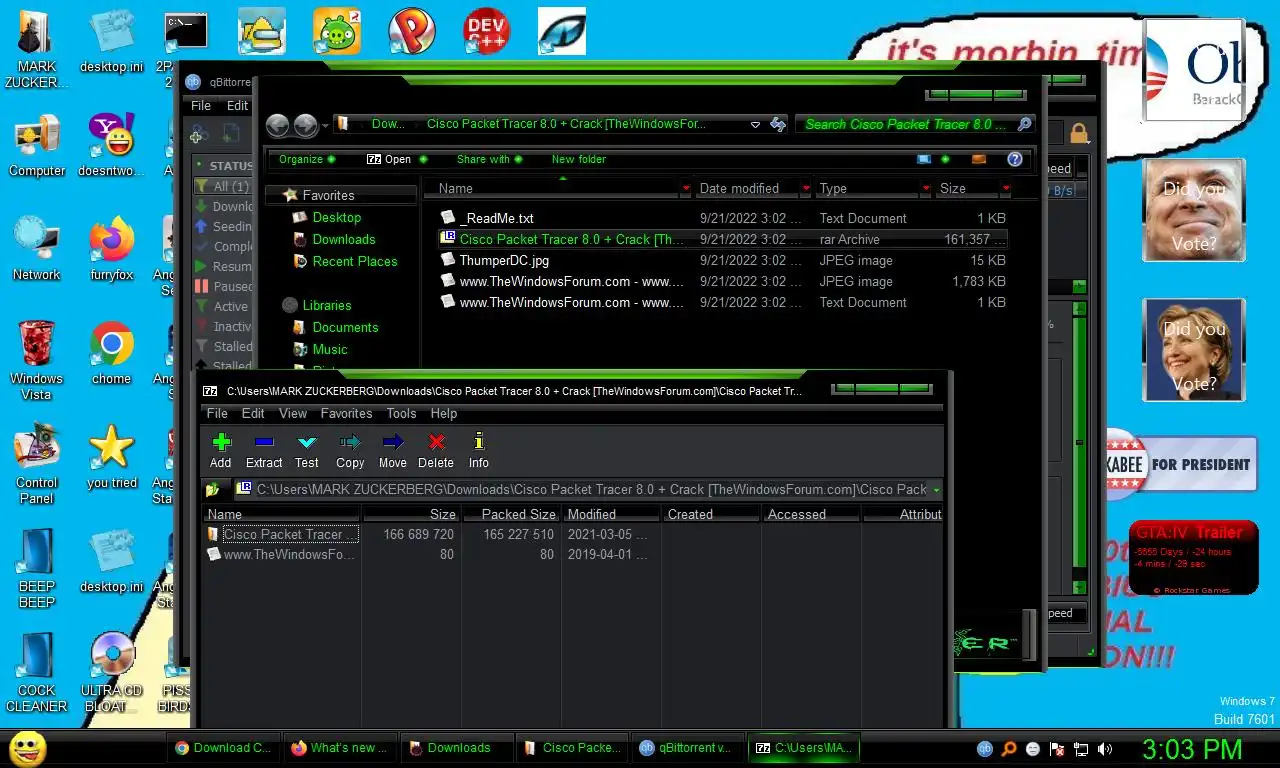The image size is (1280, 768).
Task: Open the Organize menu in Explorer
Action: [x=307, y=159]
